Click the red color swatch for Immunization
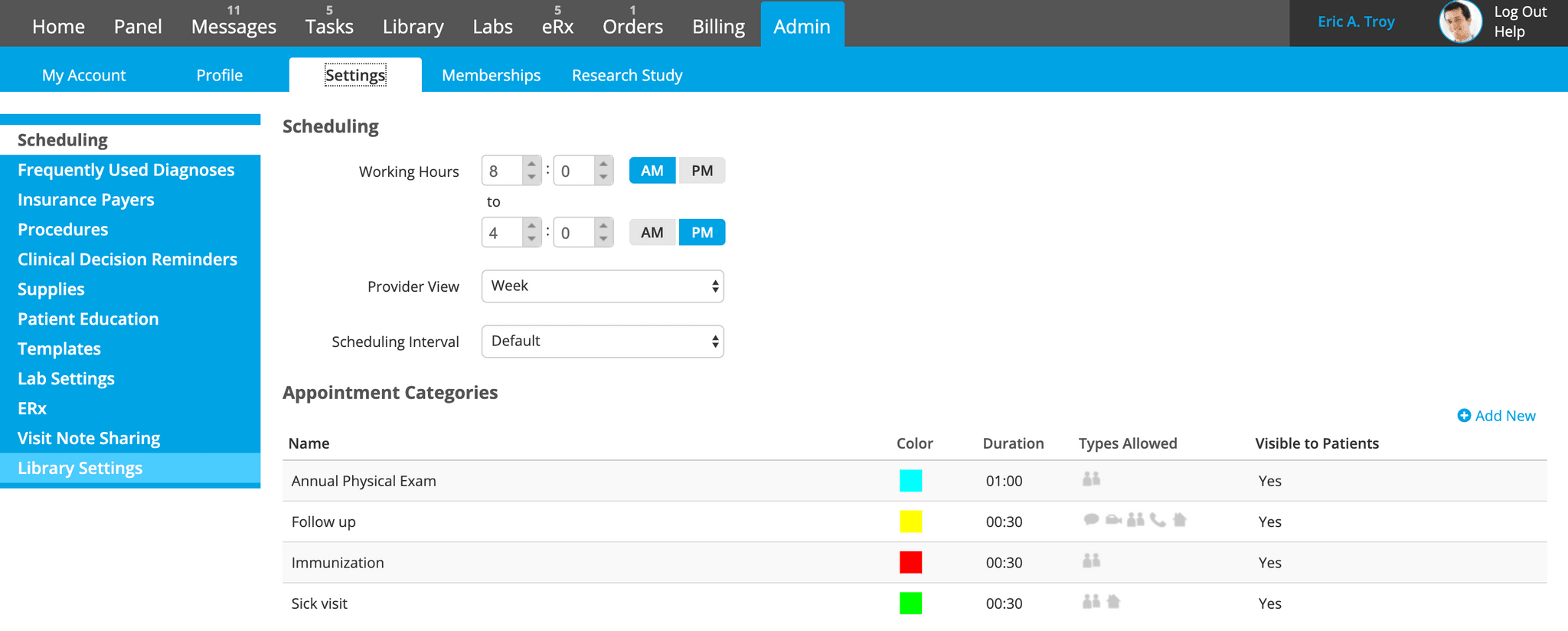Screen dimensions: 1568x631 [x=910, y=563]
